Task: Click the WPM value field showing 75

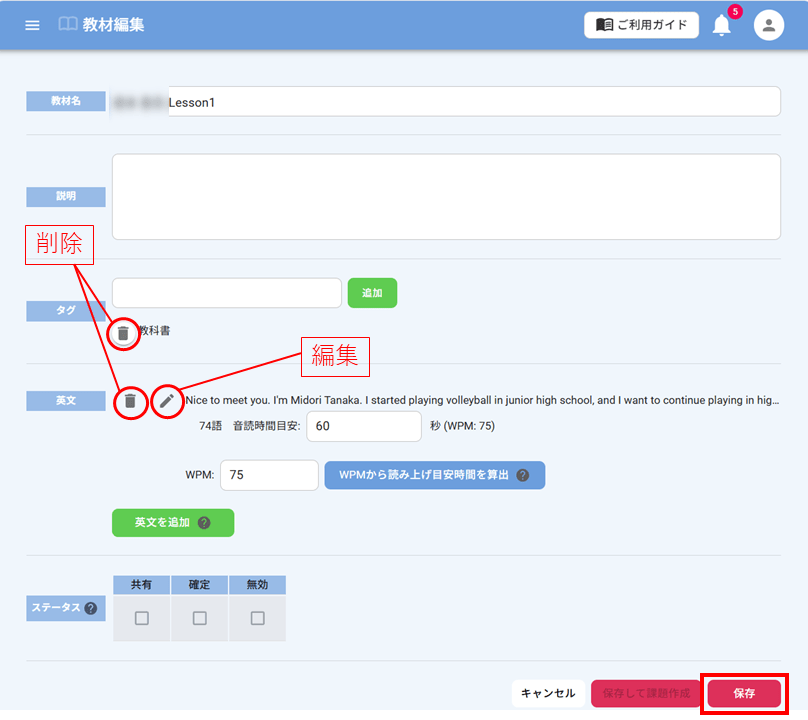Action: (x=268, y=475)
